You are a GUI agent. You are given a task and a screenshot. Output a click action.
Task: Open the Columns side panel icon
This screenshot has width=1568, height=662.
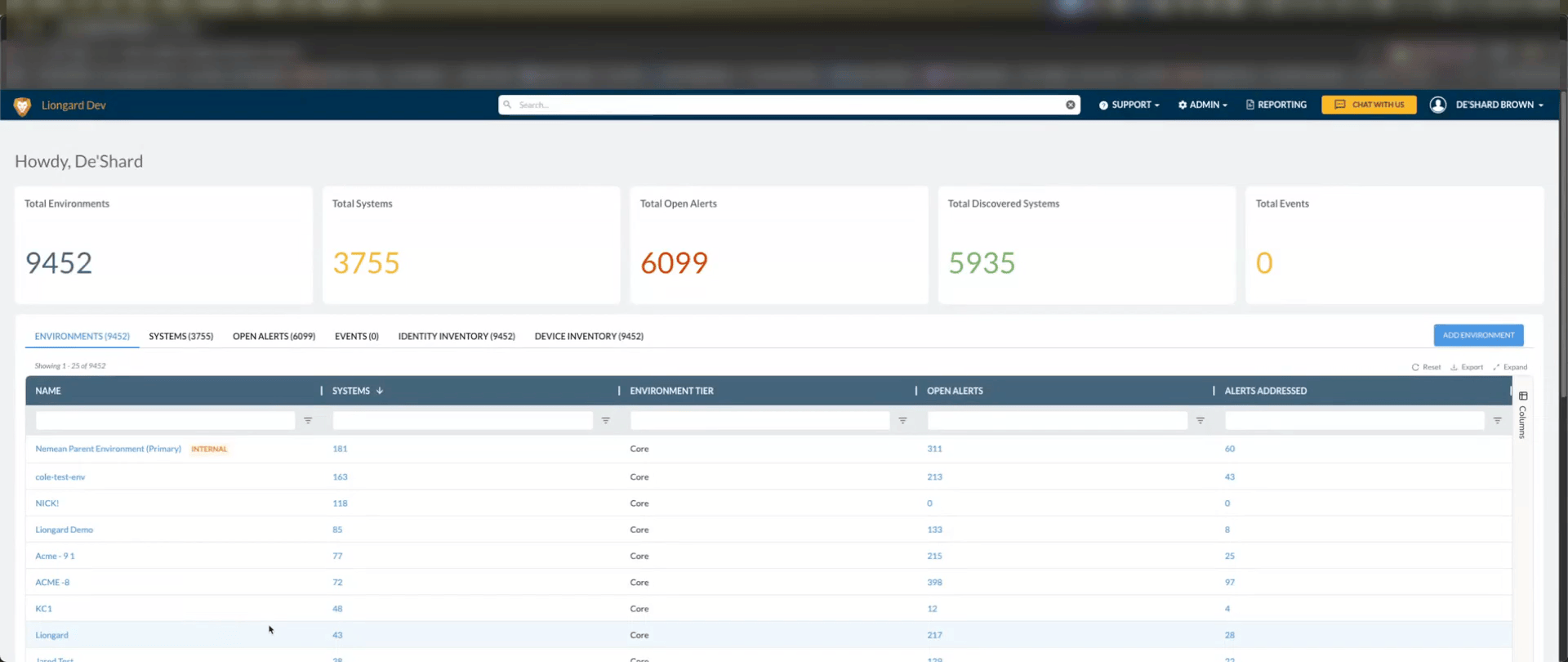point(1522,415)
